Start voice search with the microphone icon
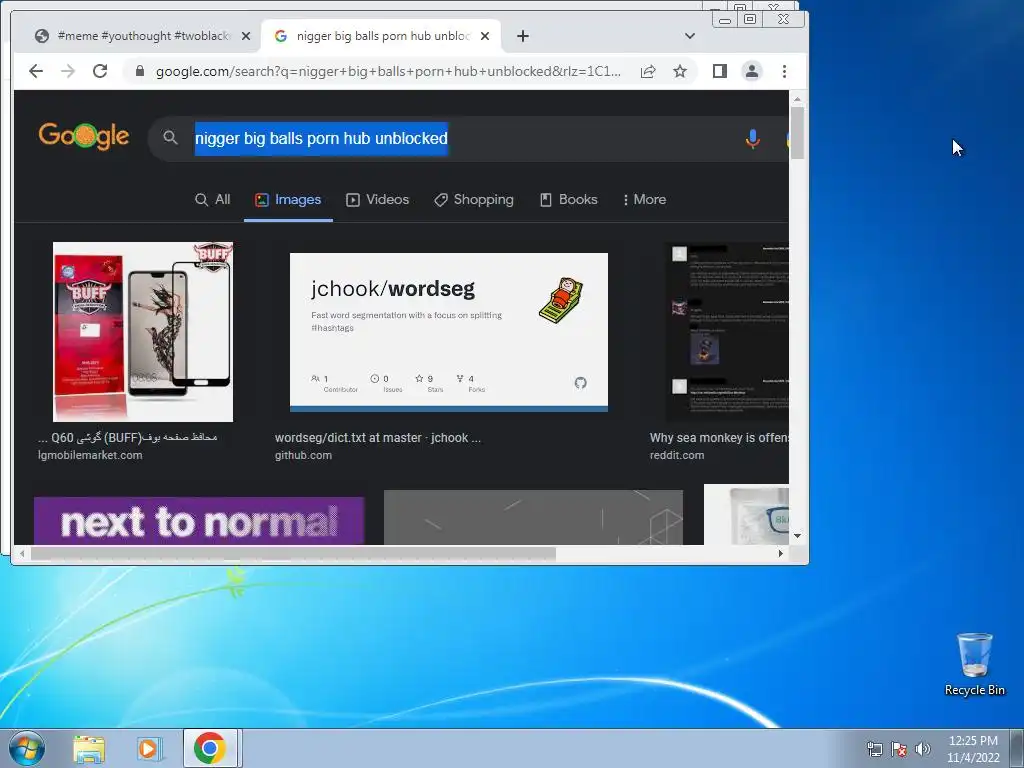Screen dimensions: 1024x768 tap(752, 138)
